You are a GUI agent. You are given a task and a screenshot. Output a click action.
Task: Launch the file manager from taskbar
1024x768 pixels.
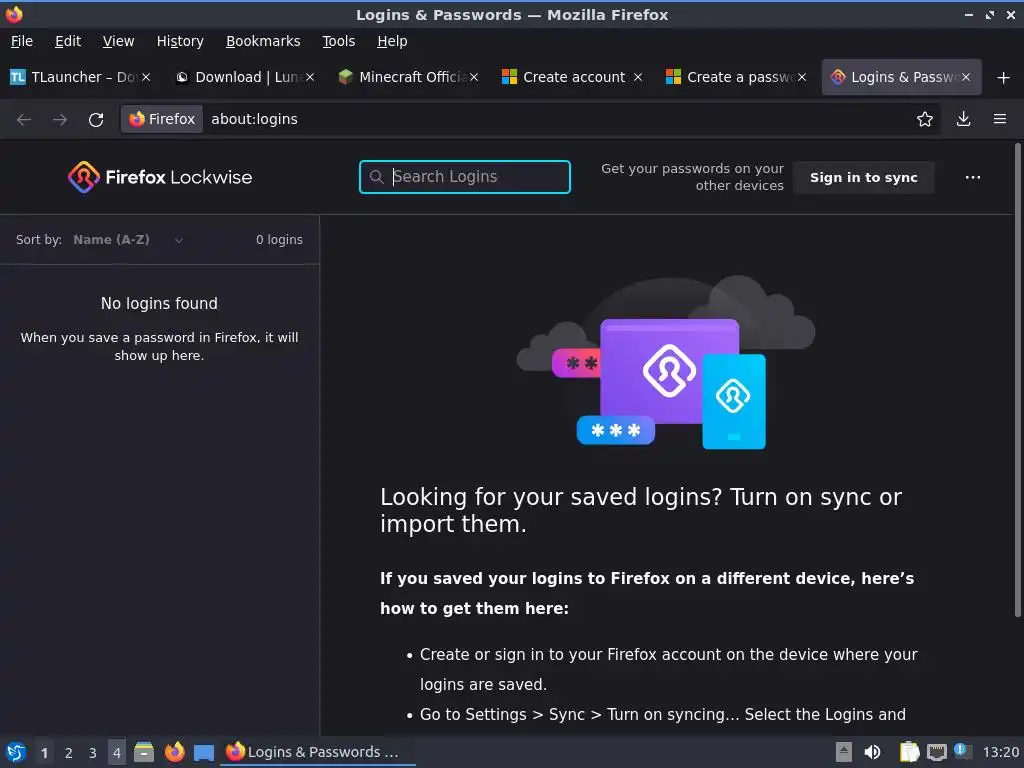[144, 752]
